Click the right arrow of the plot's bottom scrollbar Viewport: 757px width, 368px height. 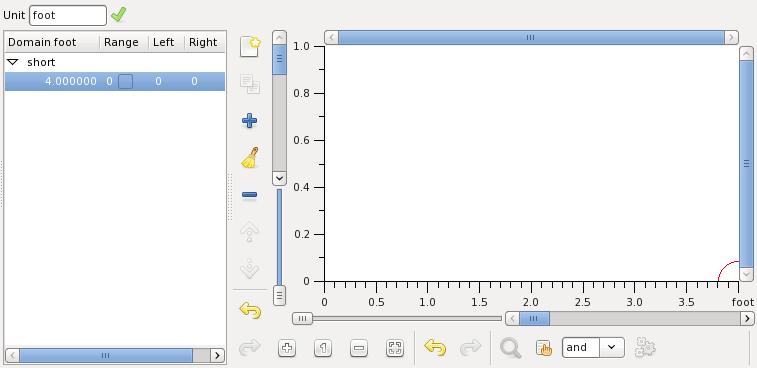point(747,318)
